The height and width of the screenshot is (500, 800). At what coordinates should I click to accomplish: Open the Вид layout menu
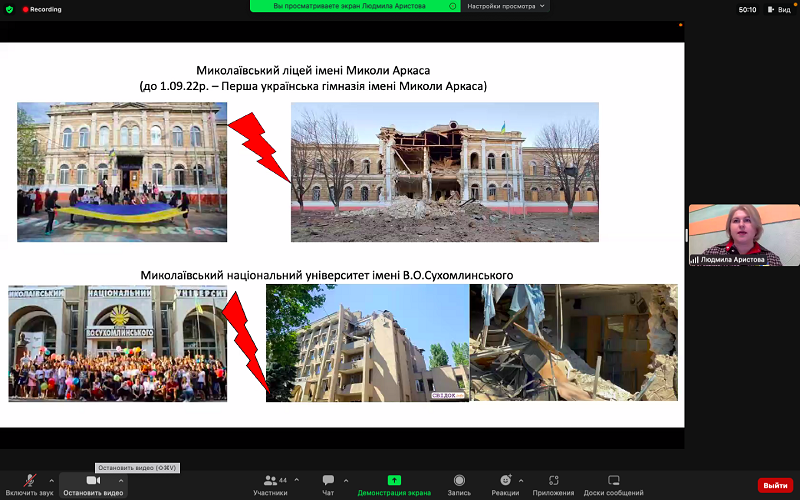779,9
